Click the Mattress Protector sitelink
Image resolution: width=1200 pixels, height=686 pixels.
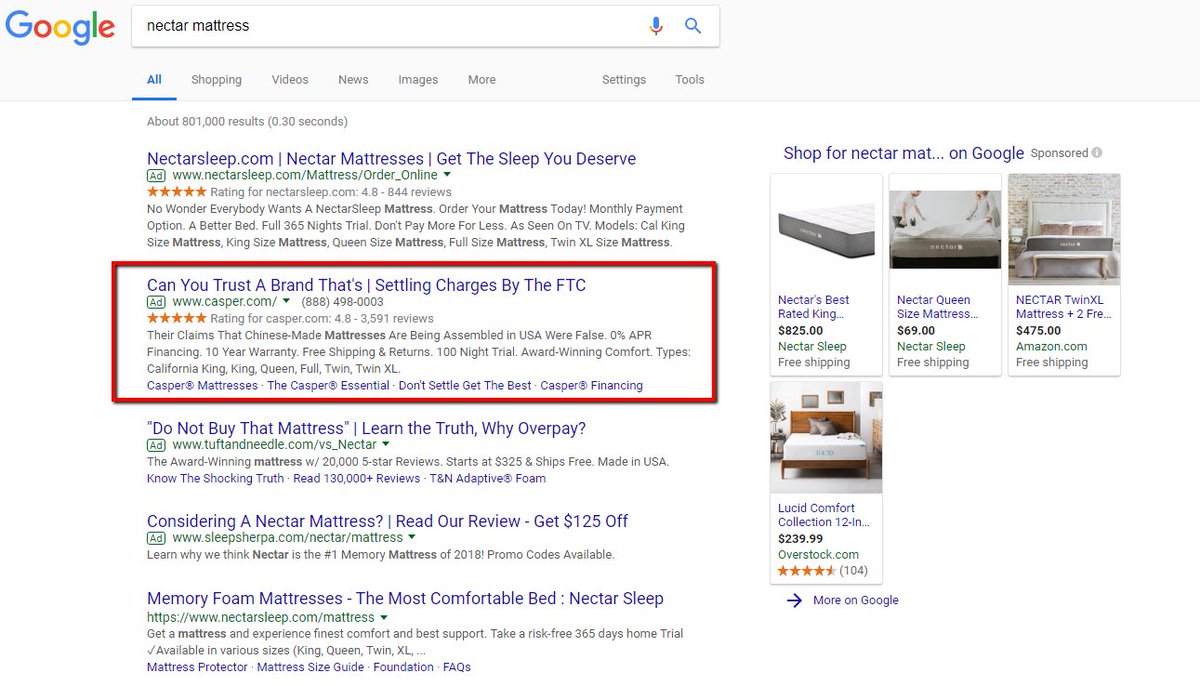point(197,667)
